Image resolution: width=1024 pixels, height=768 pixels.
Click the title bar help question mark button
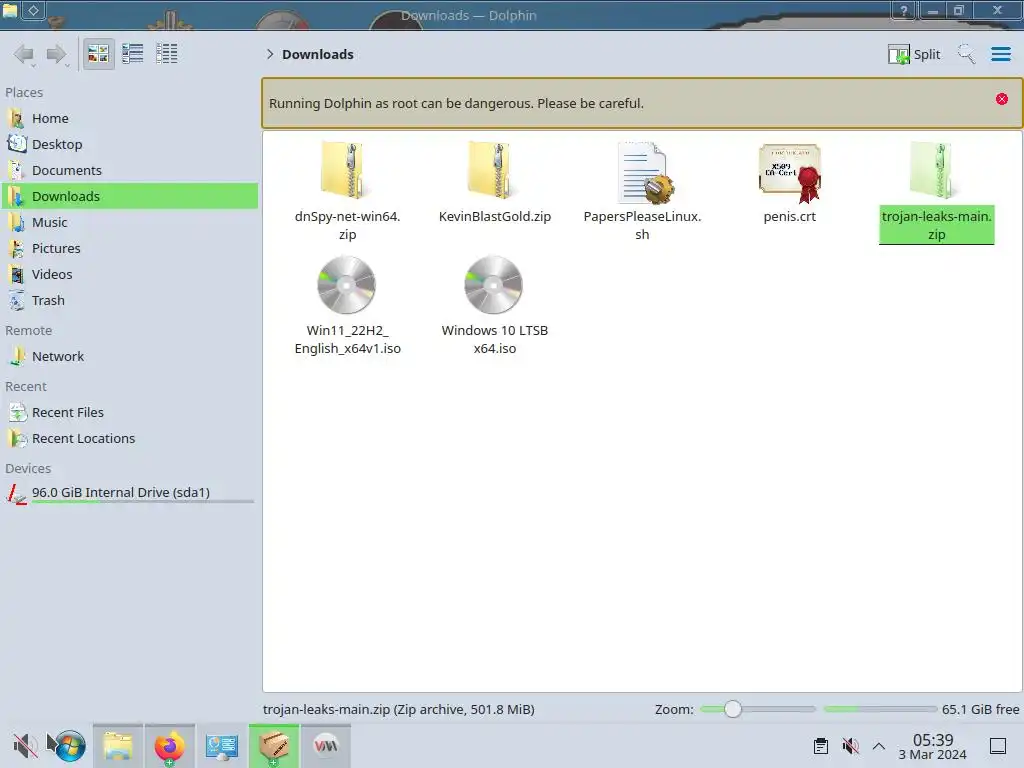point(904,10)
